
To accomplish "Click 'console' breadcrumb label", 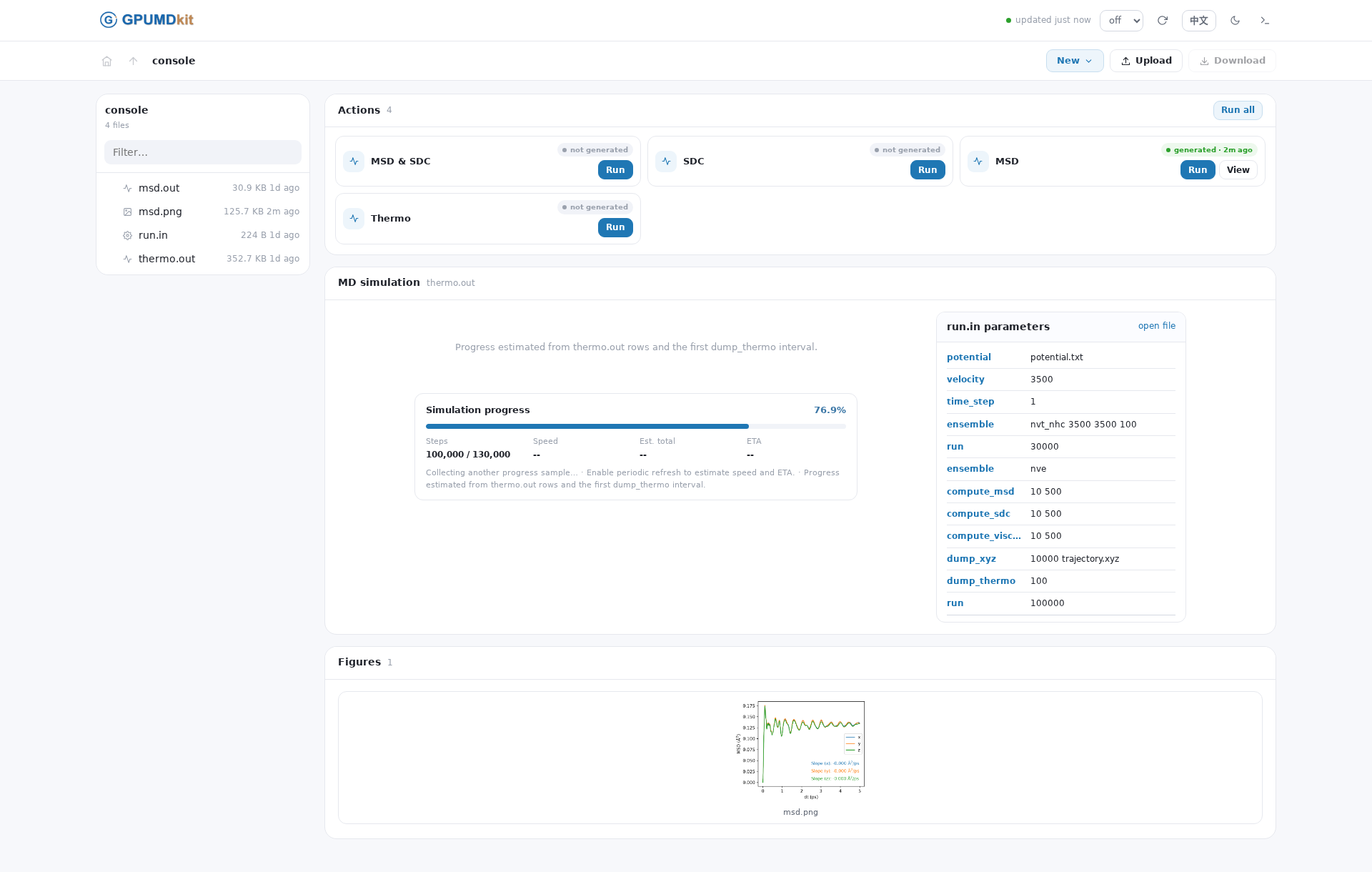I will [174, 61].
